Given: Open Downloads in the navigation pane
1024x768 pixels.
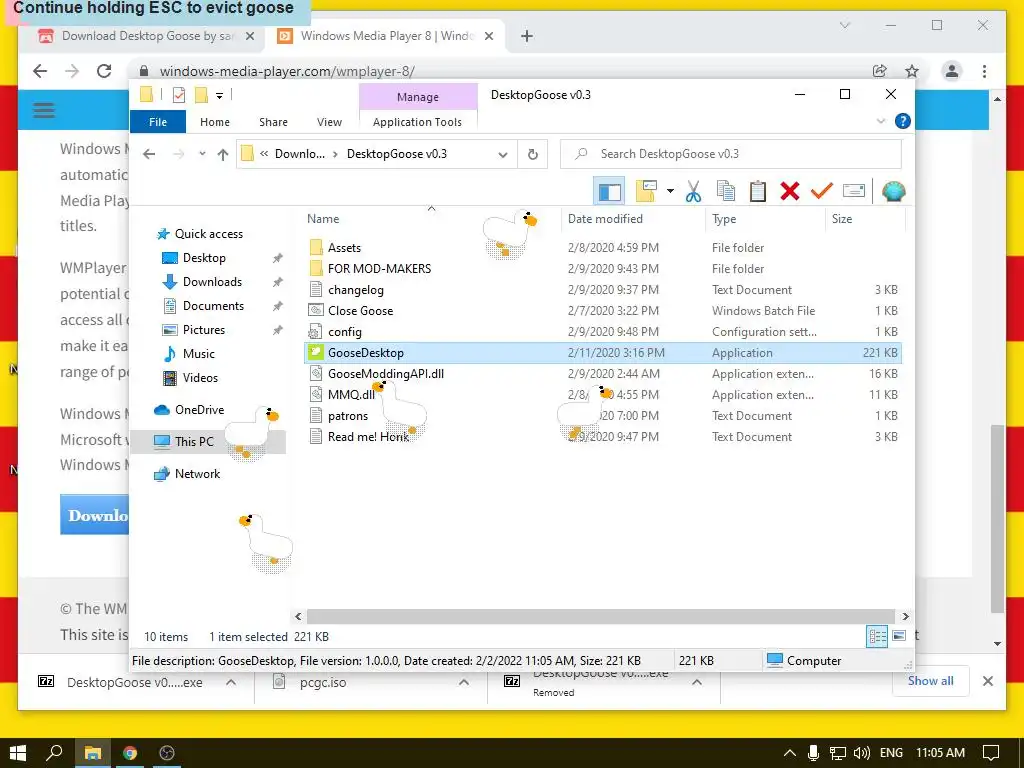Looking at the screenshot, I should (x=212, y=282).
